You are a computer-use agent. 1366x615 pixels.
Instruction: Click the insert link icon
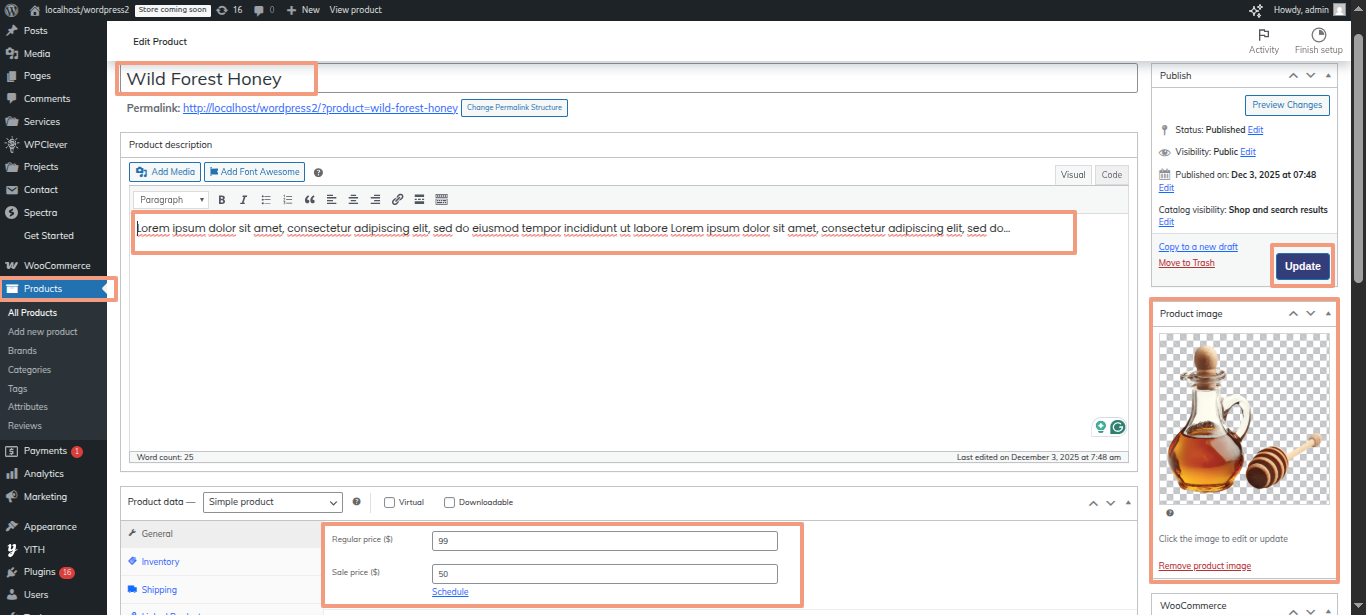[x=397, y=200]
